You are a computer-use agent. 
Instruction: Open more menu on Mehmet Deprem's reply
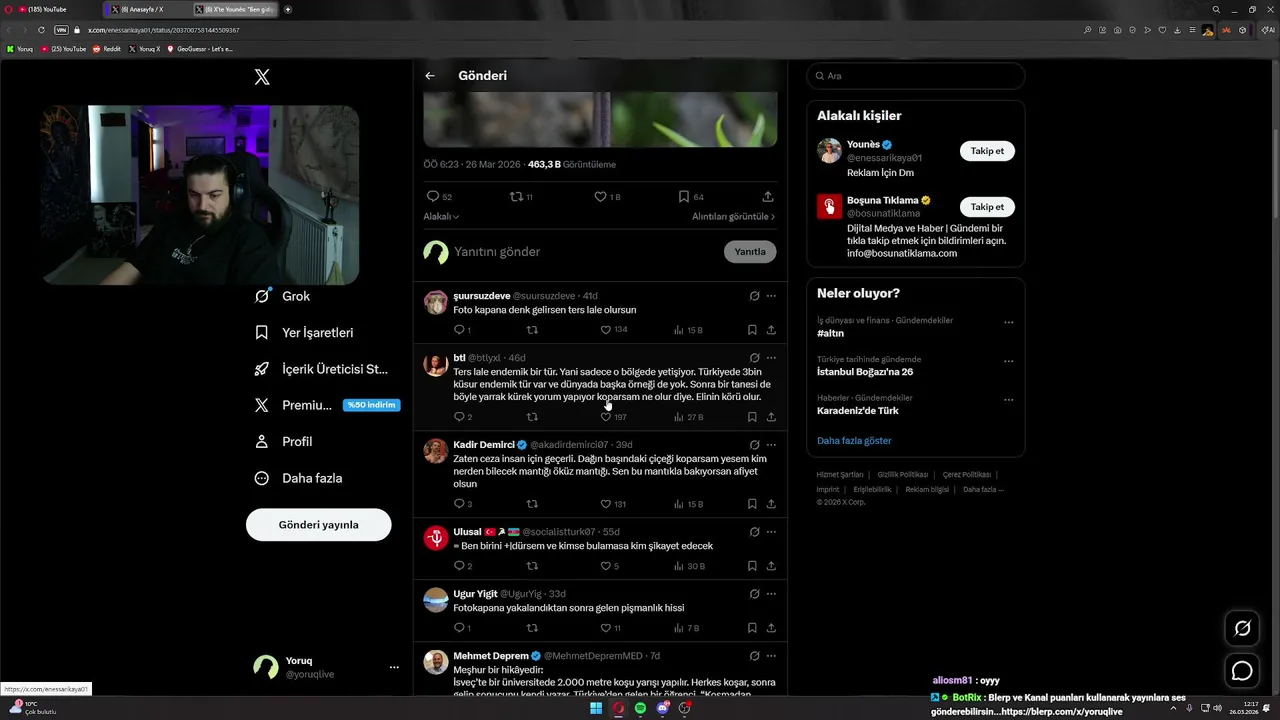click(771, 656)
